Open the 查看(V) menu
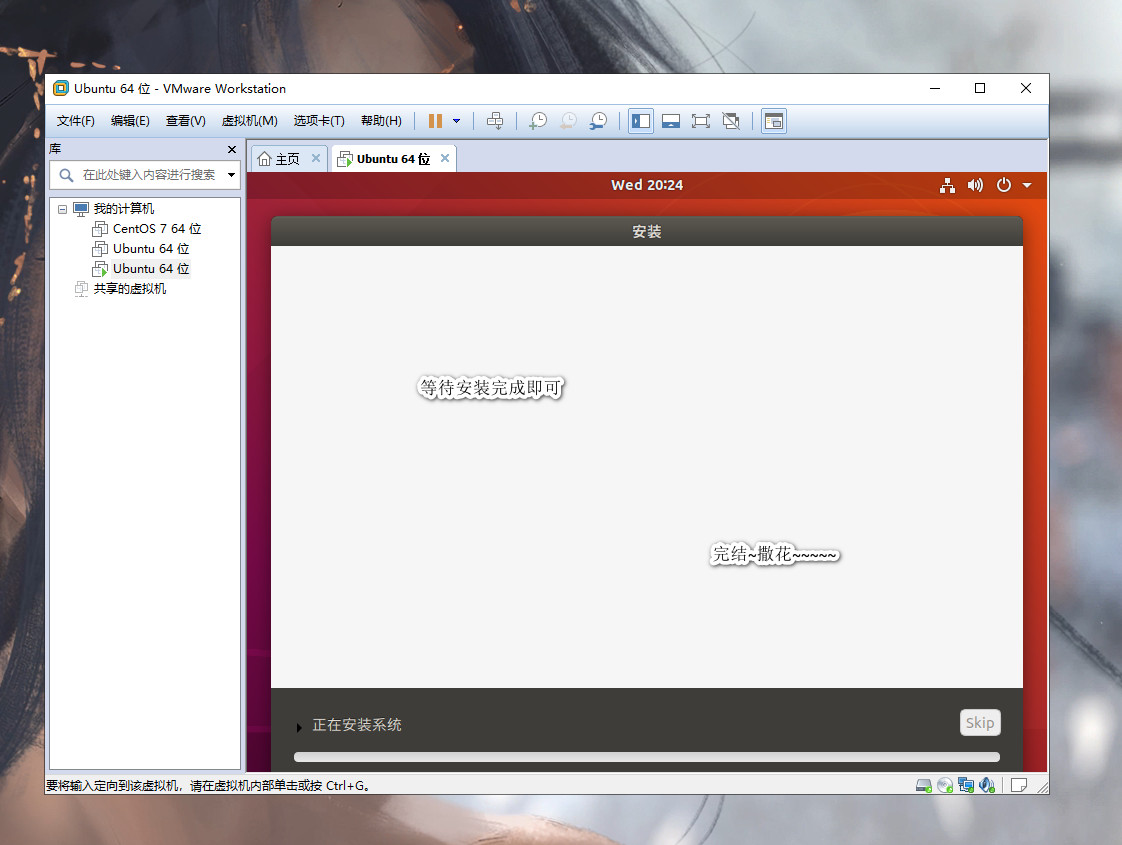The height and width of the screenshot is (845, 1122). point(185,121)
